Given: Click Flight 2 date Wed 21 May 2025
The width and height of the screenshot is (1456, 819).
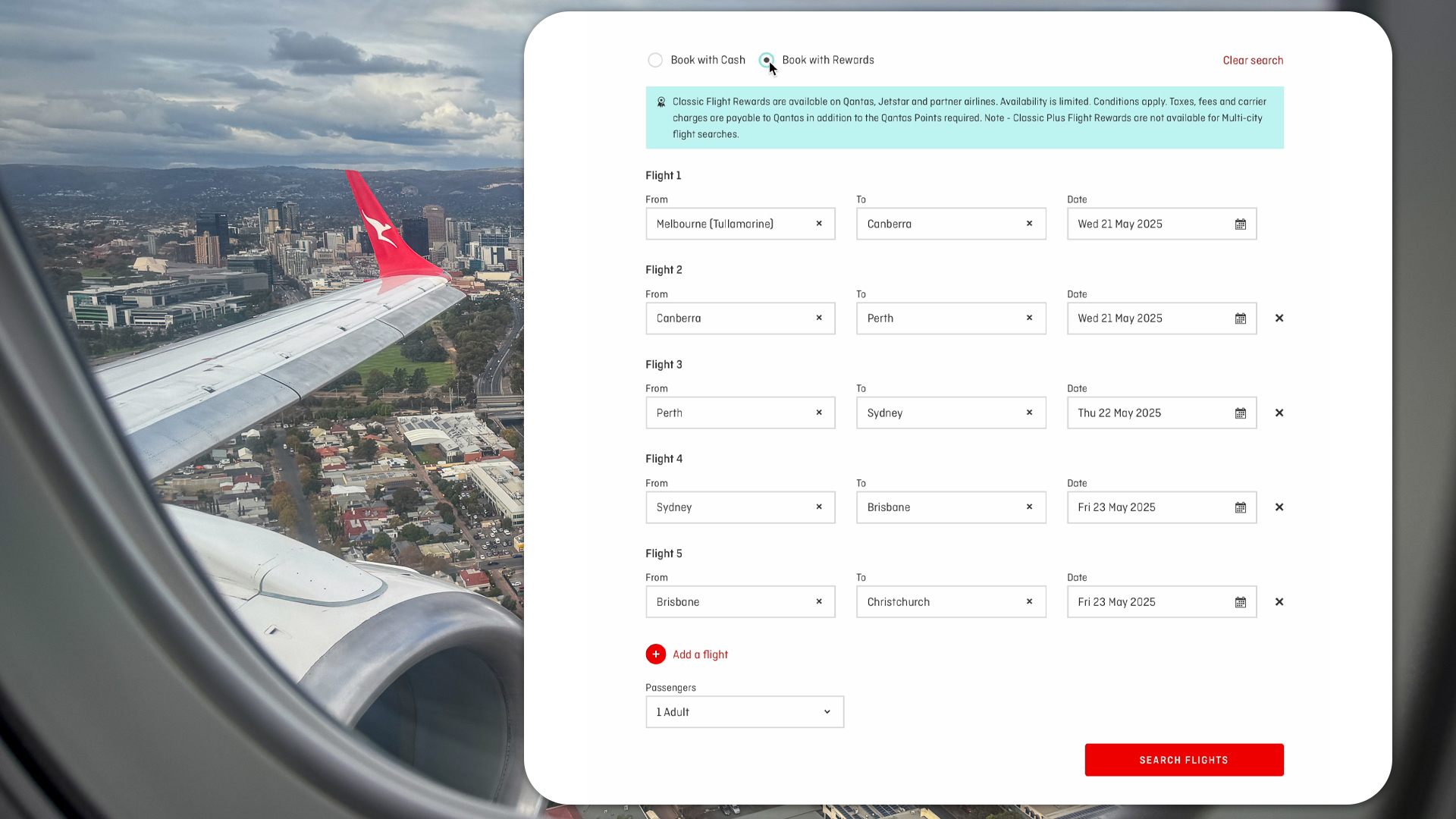Looking at the screenshot, I should [1162, 318].
